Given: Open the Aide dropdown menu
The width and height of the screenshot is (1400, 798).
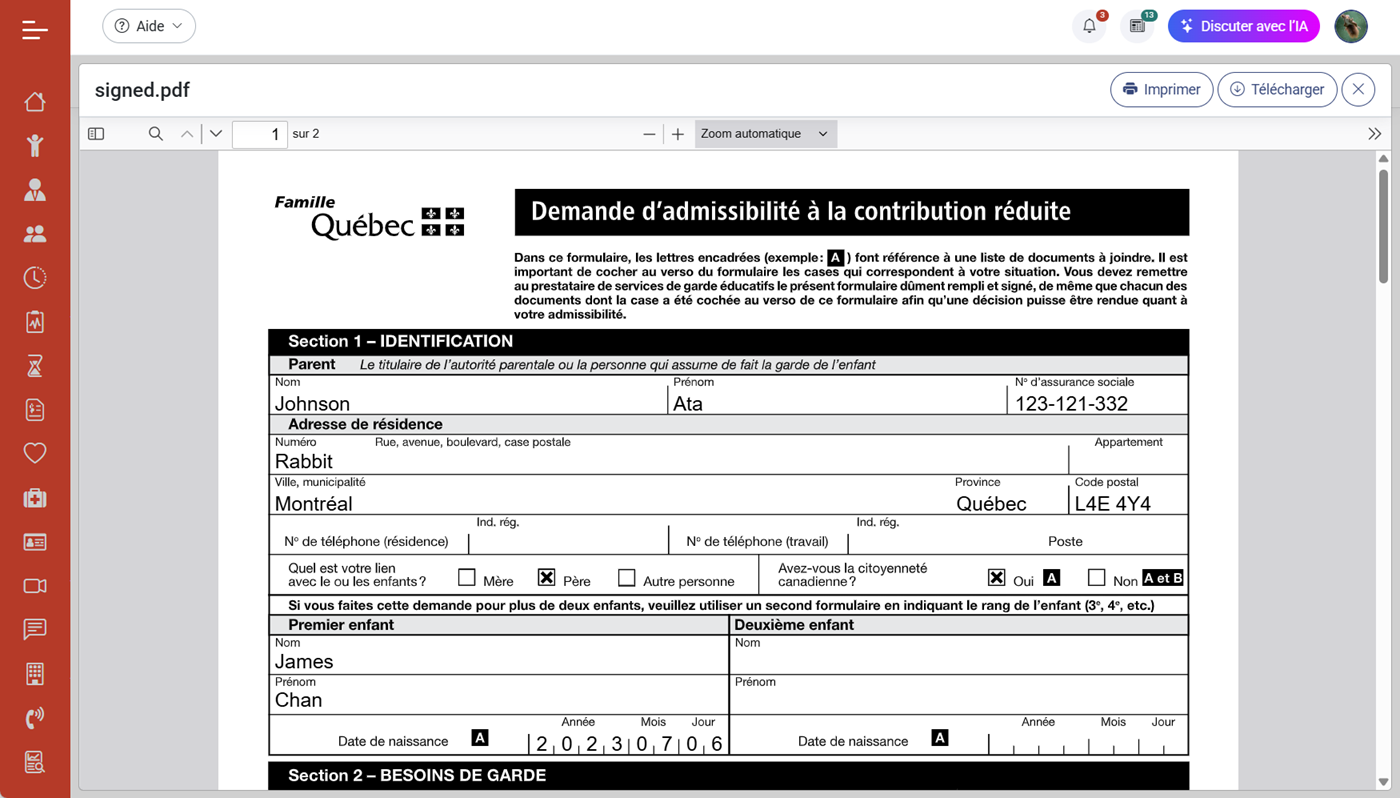Looking at the screenshot, I should tap(149, 26).
